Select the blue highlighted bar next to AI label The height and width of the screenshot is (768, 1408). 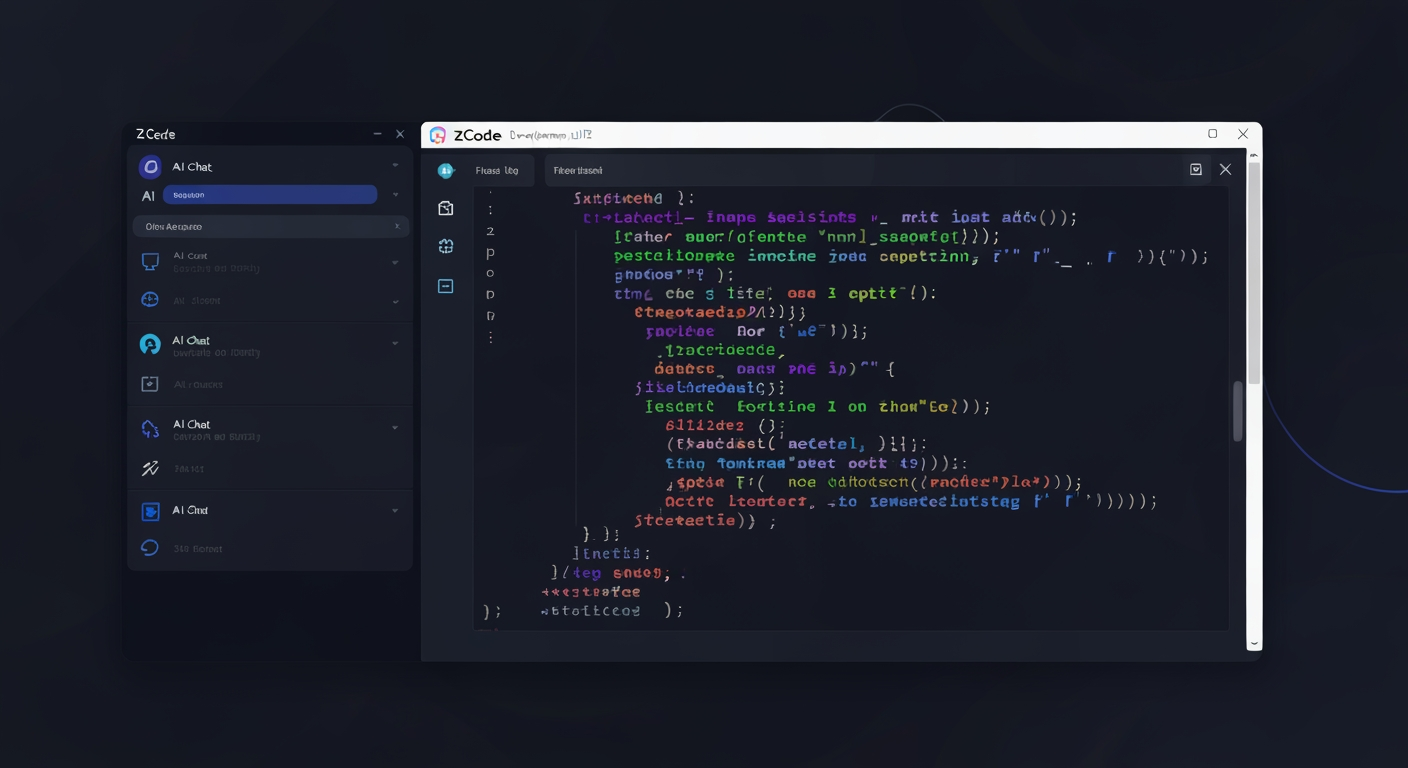[270, 195]
